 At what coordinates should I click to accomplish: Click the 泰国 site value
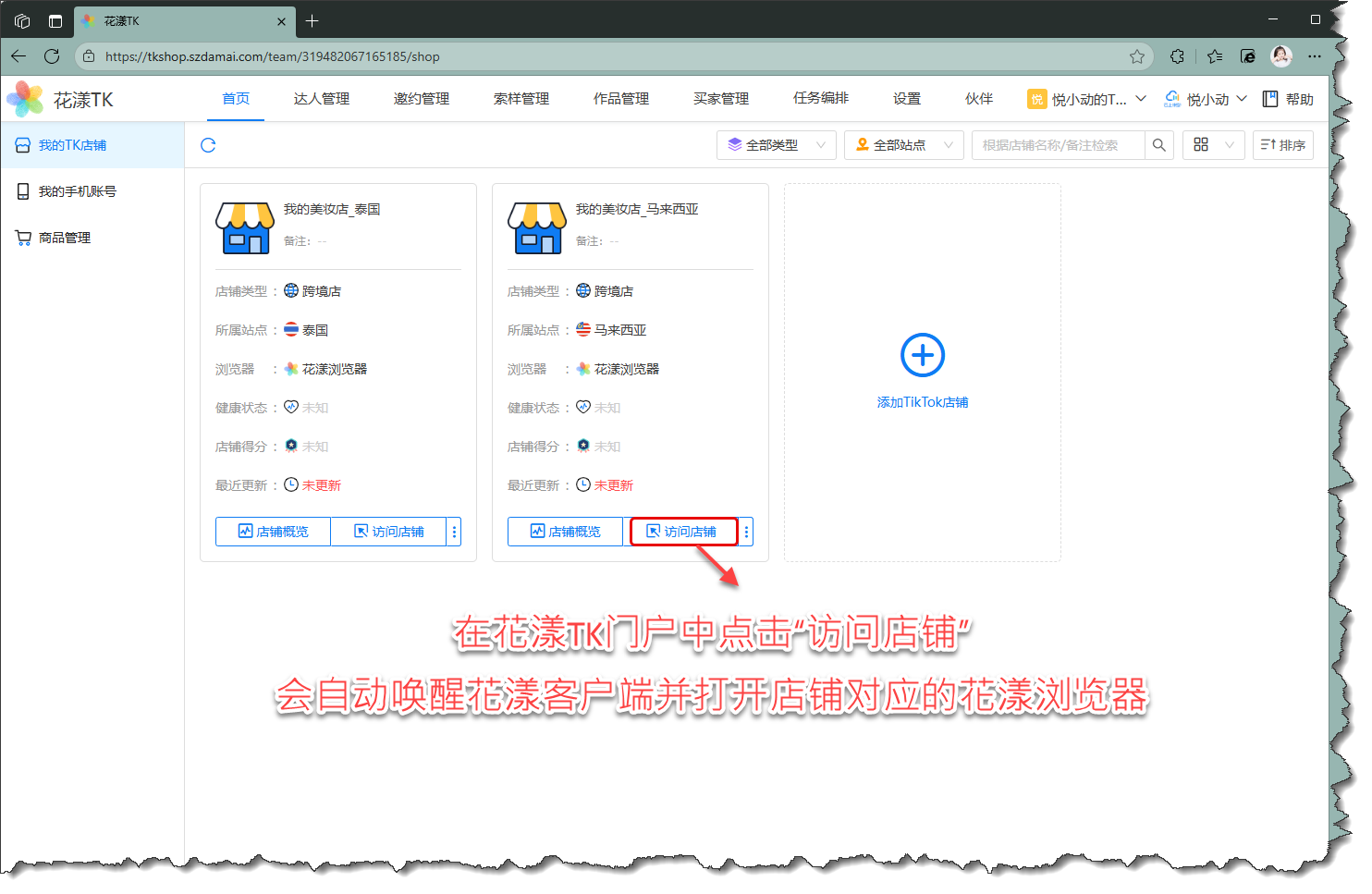(x=315, y=330)
